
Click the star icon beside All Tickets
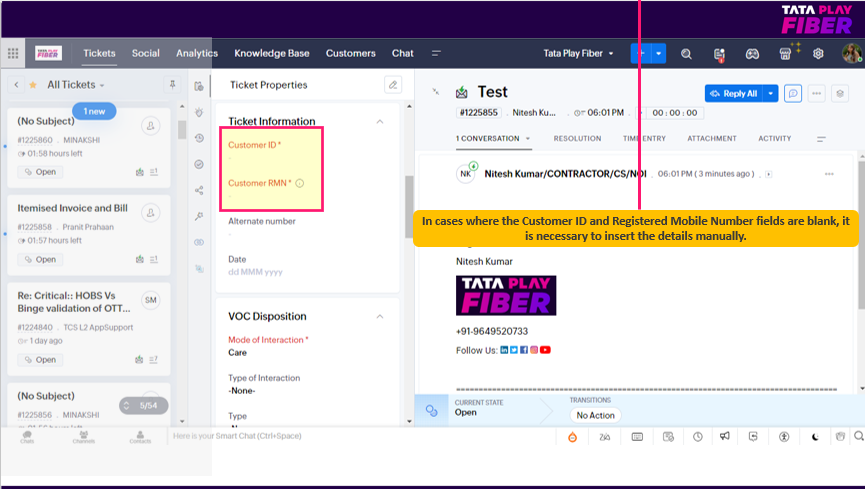(x=33, y=85)
